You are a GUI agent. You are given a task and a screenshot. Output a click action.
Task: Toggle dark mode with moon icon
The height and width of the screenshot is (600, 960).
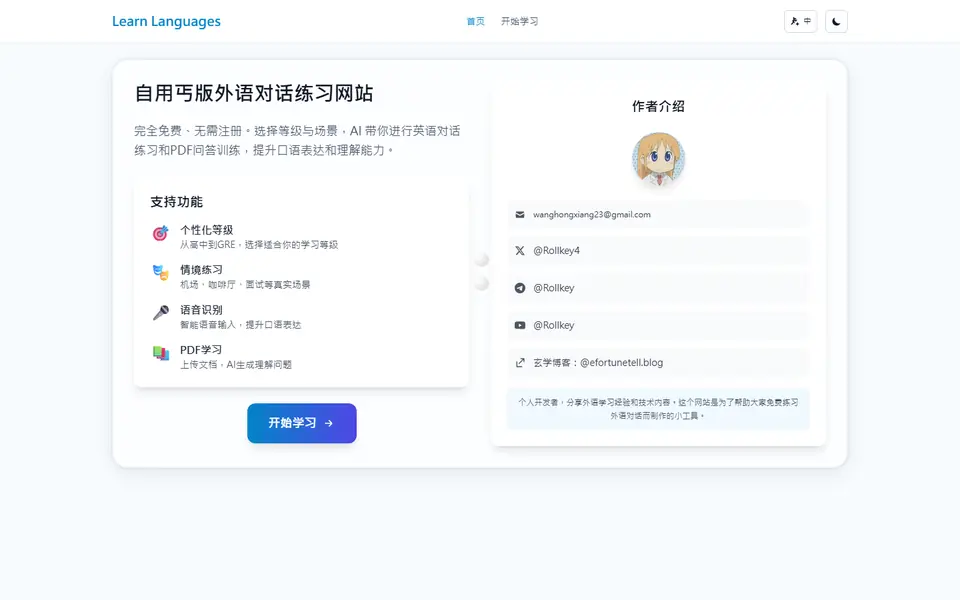[x=836, y=21]
